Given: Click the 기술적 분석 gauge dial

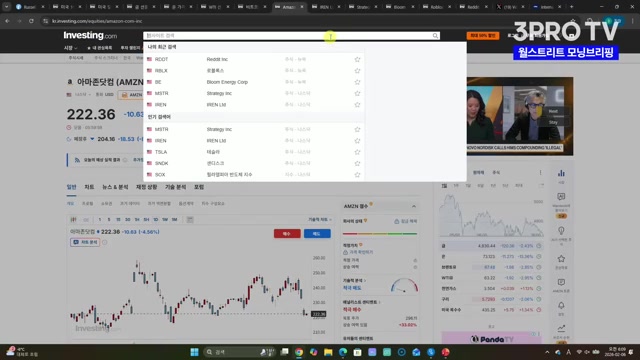Looking at the screenshot, I should [404, 285].
